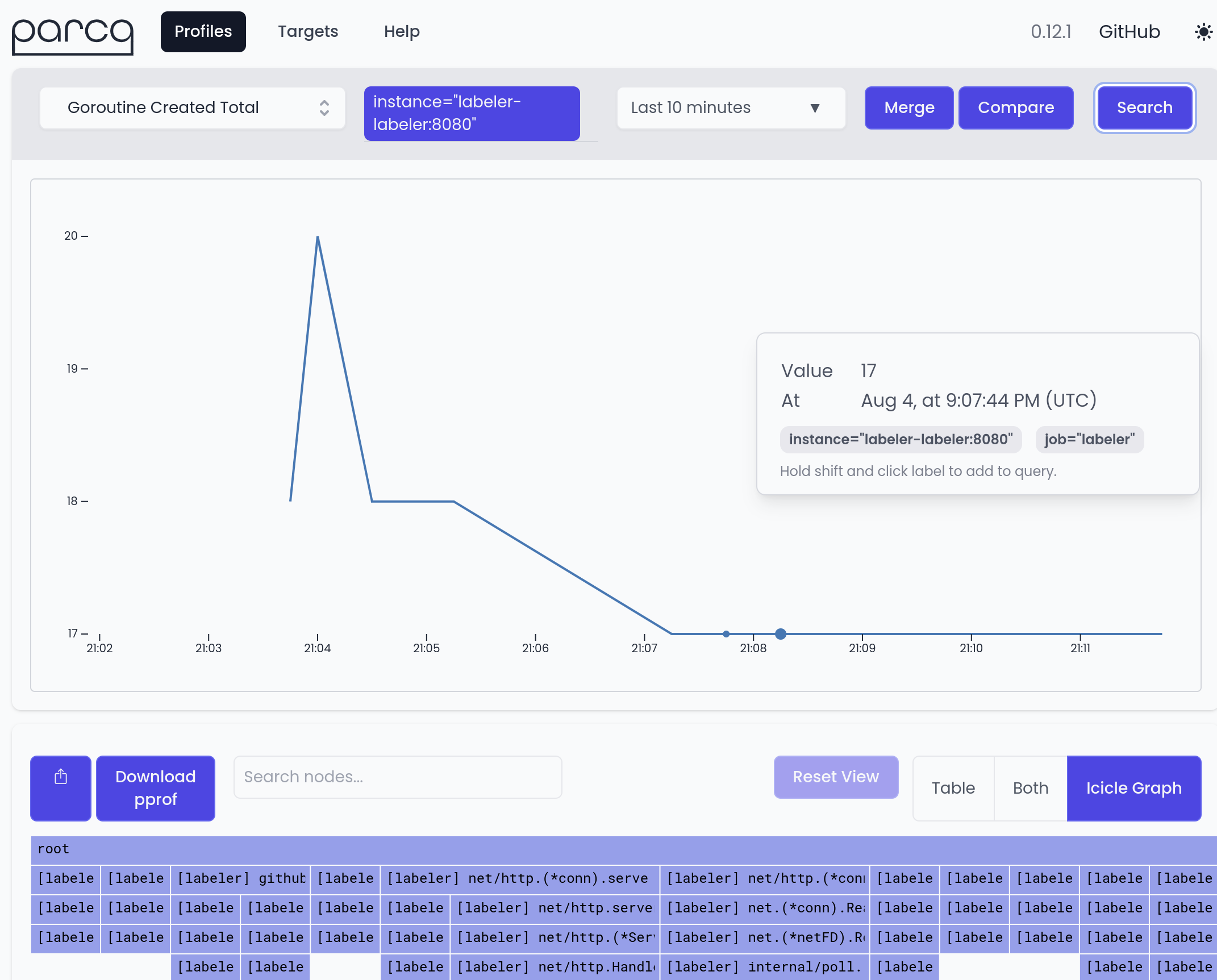Click the time range dropdown arrow
1217x980 pixels.
815,108
